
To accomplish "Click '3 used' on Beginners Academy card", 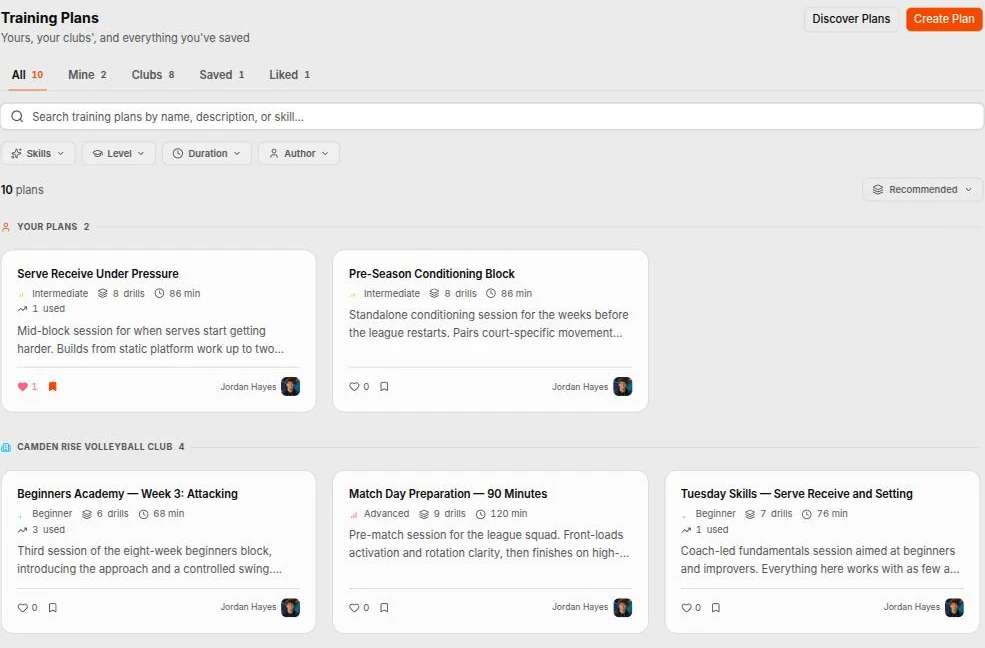I will click(x=49, y=530).
